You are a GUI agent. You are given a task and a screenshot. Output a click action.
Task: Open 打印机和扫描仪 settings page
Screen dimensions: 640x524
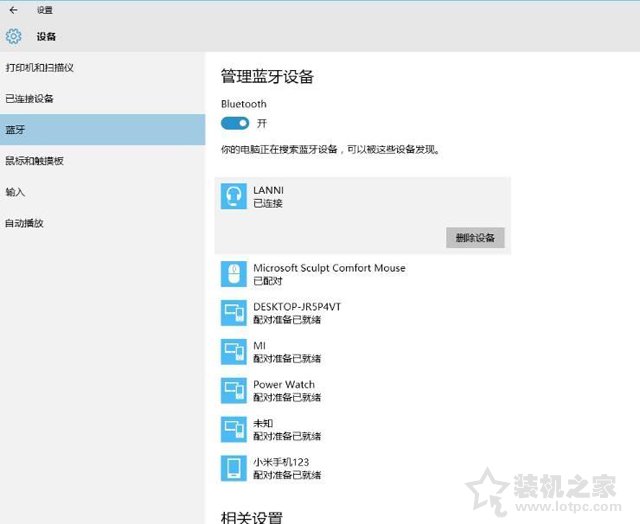tap(39, 67)
